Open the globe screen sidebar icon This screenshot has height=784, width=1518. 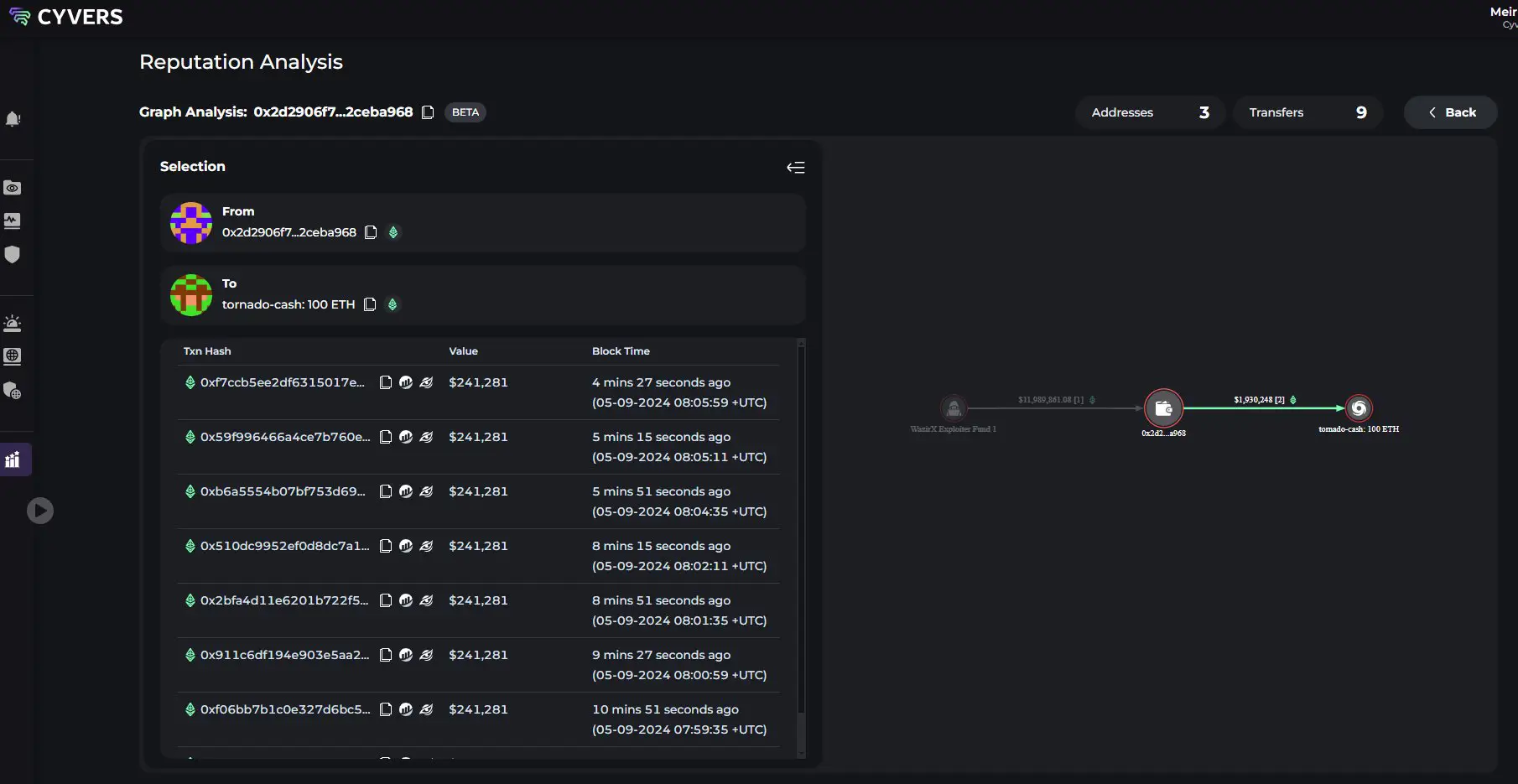pos(13,356)
